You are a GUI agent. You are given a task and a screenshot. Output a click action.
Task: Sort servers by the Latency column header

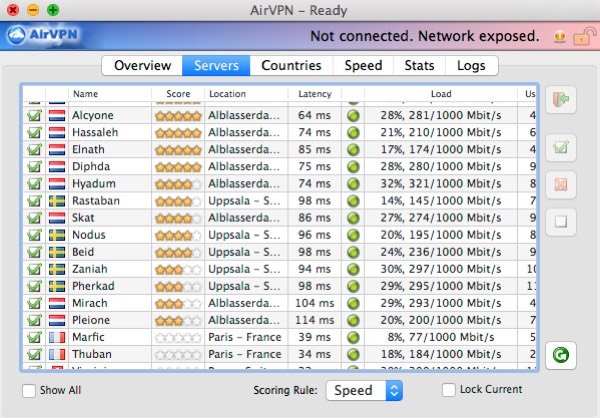point(316,94)
